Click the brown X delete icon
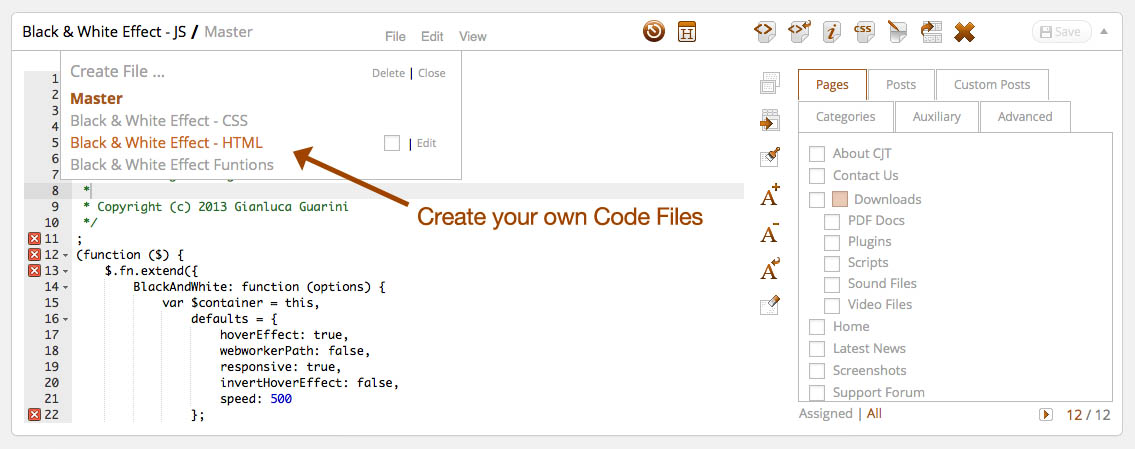 pyautogui.click(x=964, y=32)
